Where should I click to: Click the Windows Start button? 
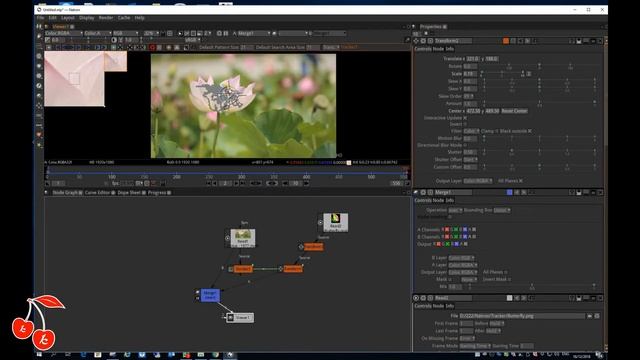(x=39, y=355)
